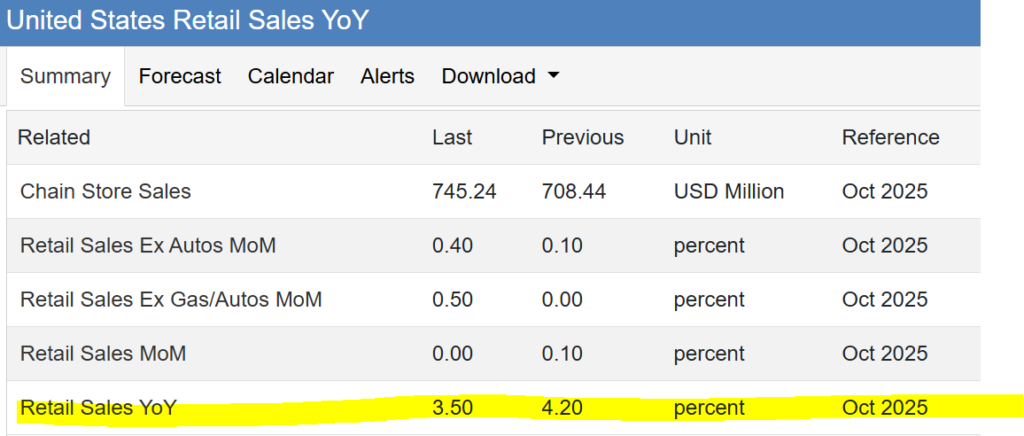Click the Reference column header
This screenshot has width=1024, height=436.
890,138
